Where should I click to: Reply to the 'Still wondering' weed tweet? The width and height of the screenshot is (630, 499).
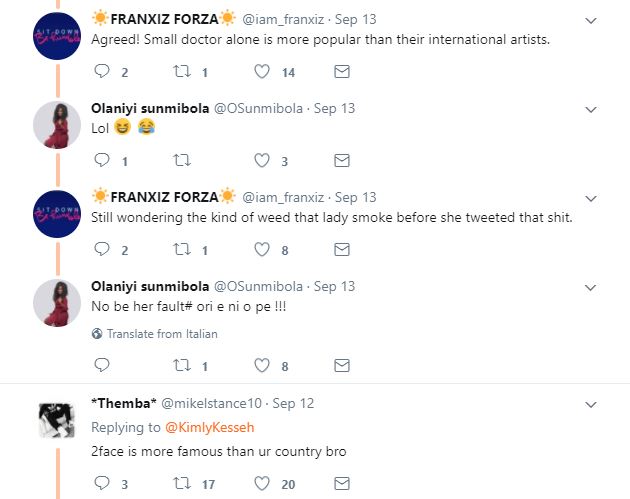point(101,250)
